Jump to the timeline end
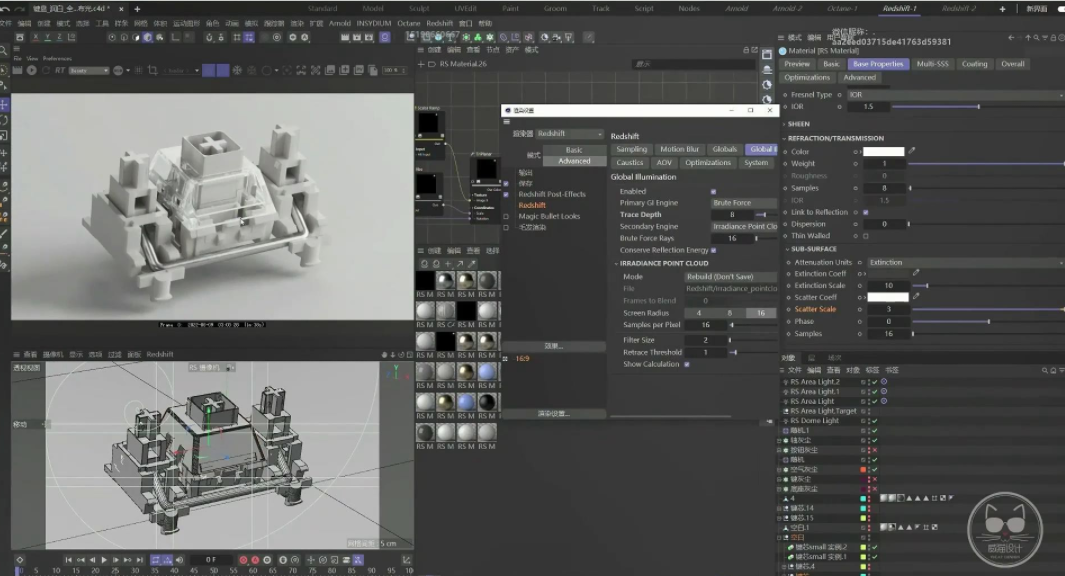1065x576 pixels. click(140, 560)
